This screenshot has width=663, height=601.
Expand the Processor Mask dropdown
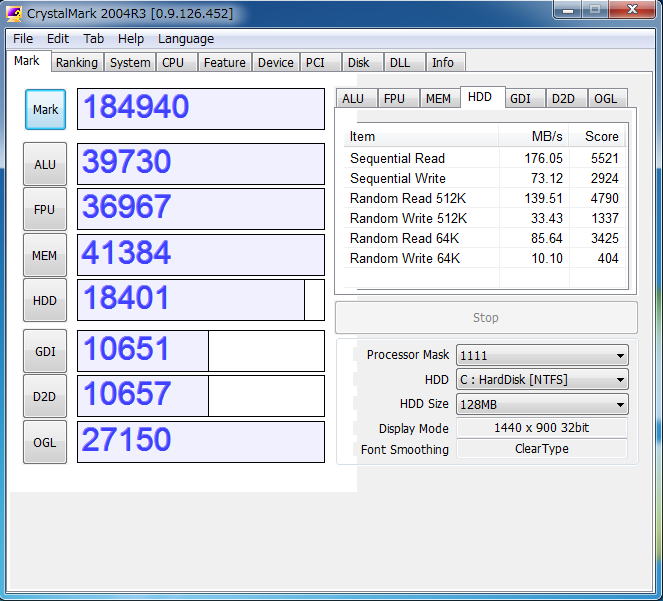[x=542, y=355]
